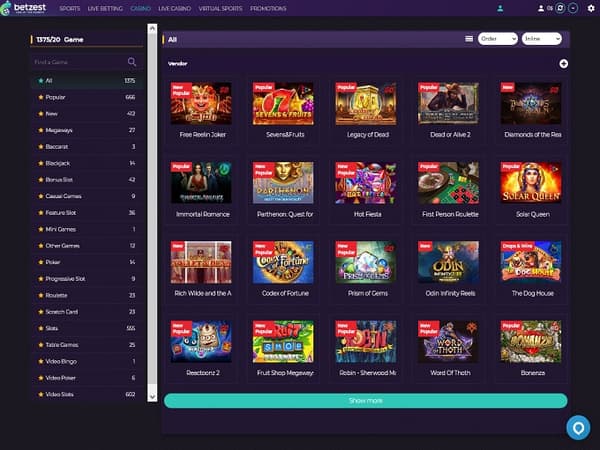Click the Betzest logo
This screenshot has width=600, height=450.
pyautogui.click(x=24, y=8)
